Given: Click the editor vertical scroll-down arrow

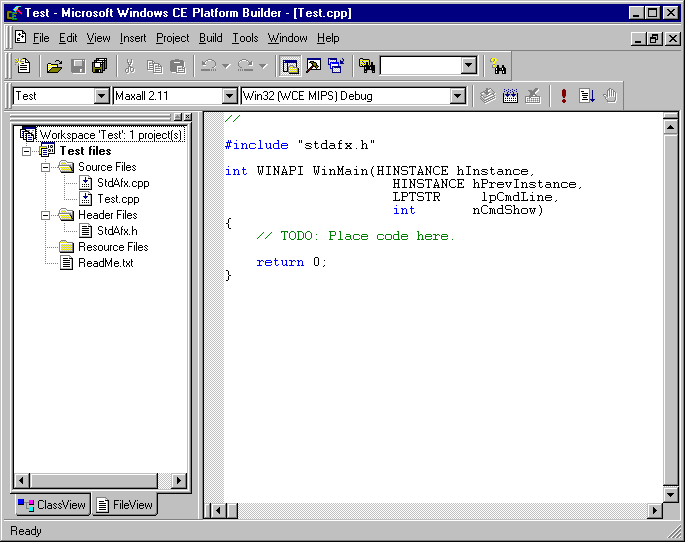Looking at the screenshot, I should point(670,495).
